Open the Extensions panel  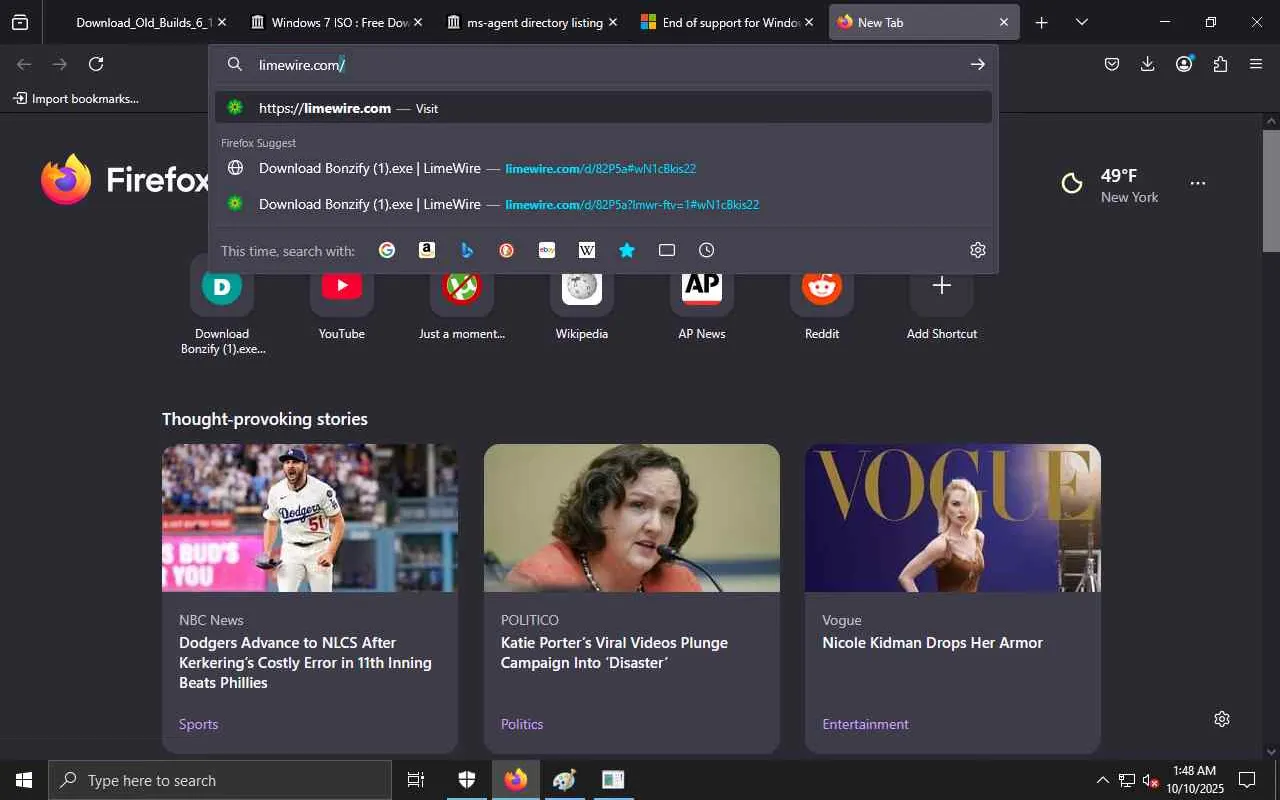pyautogui.click(x=1220, y=64)
